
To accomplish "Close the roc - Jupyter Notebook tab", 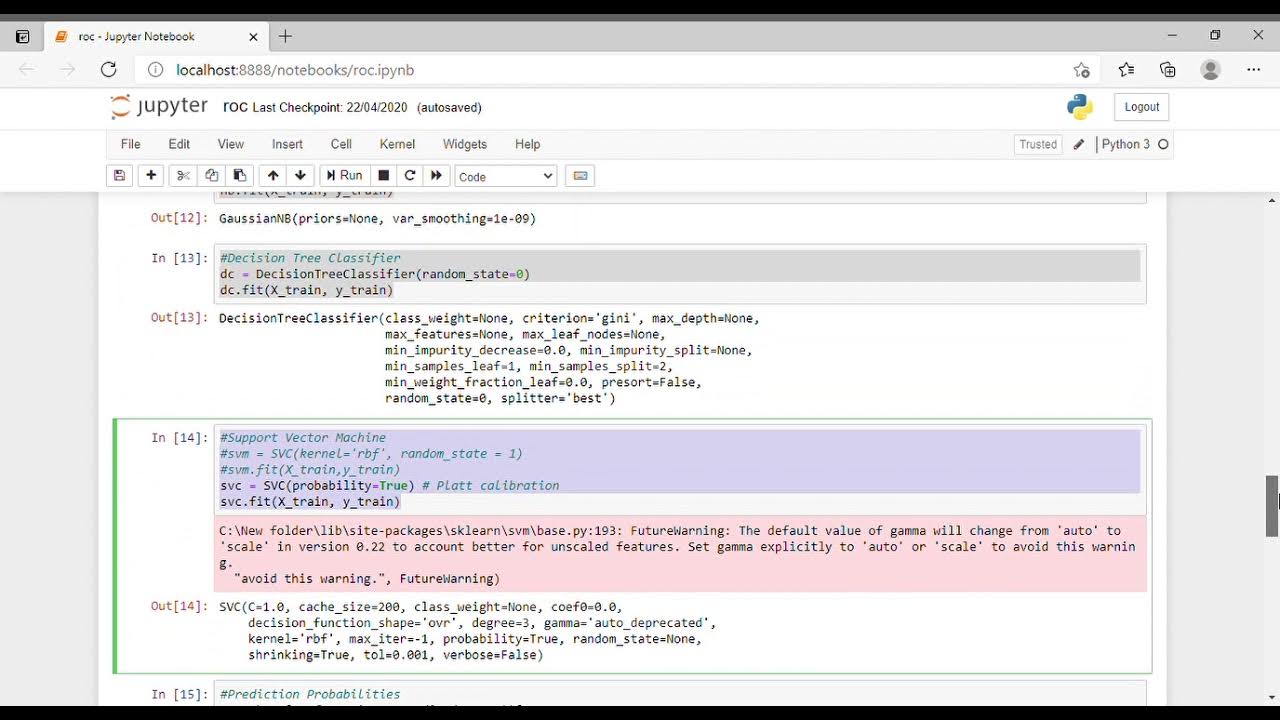I will [x=253, y=36].
